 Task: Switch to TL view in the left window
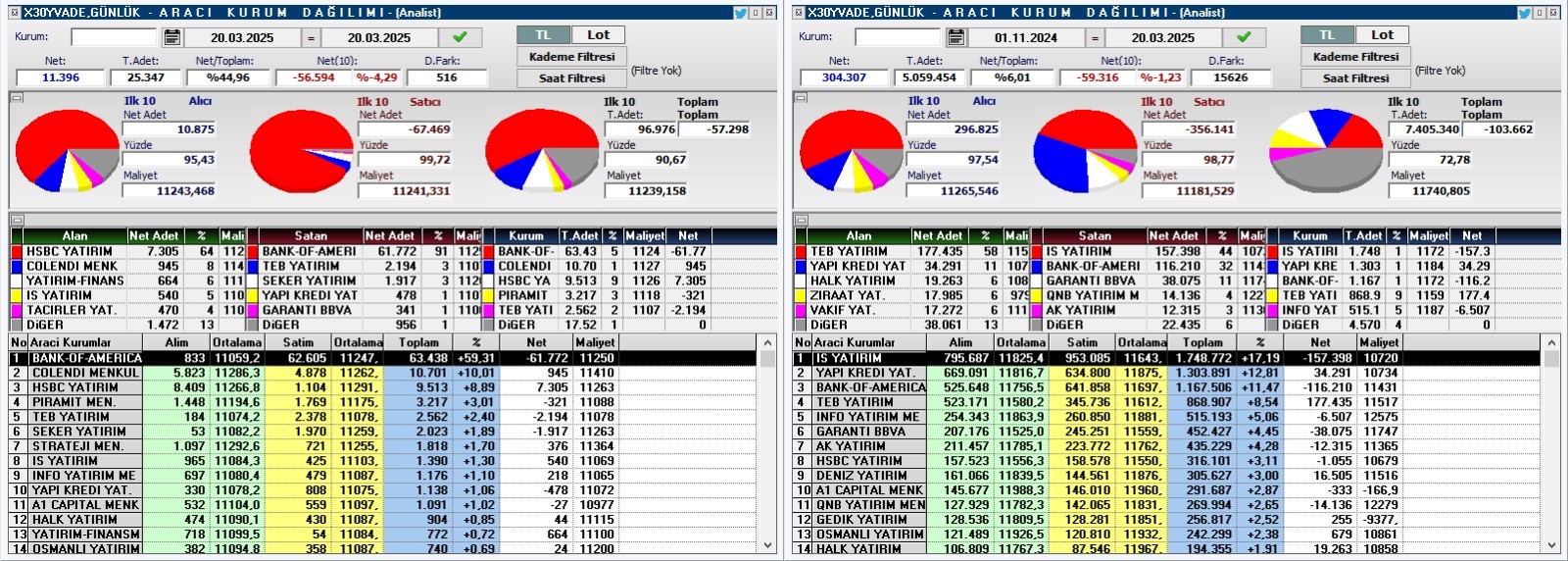[x=544, y=35]
